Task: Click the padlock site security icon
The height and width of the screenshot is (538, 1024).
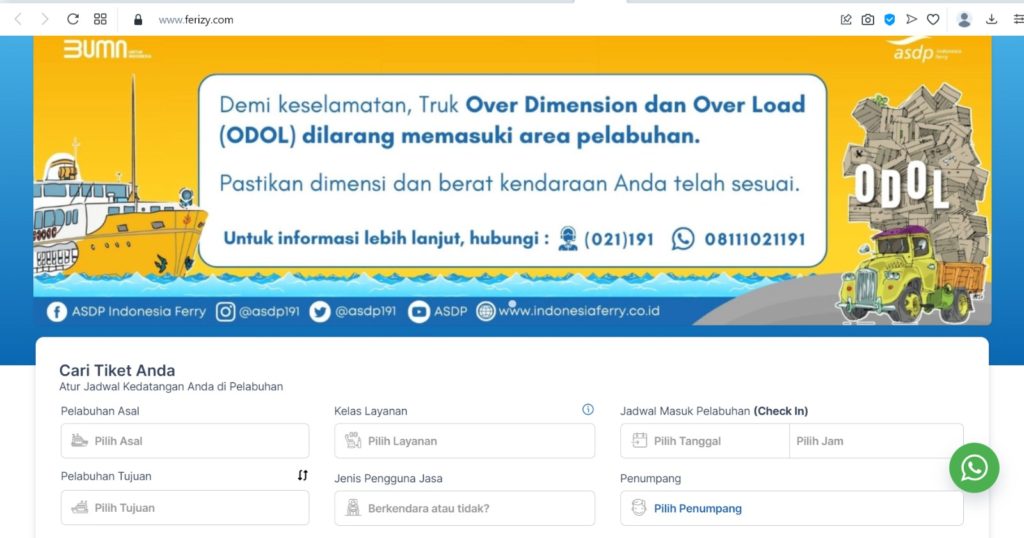Action: (138, 20)
